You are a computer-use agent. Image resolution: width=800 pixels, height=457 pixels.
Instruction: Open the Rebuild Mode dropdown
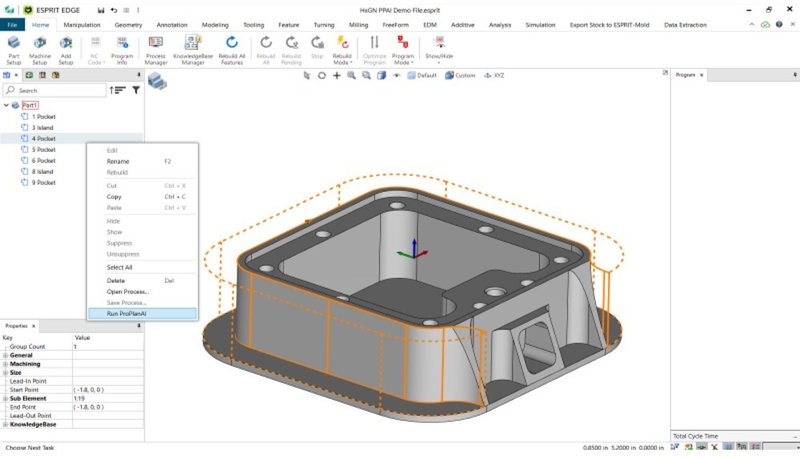point(342,50)
